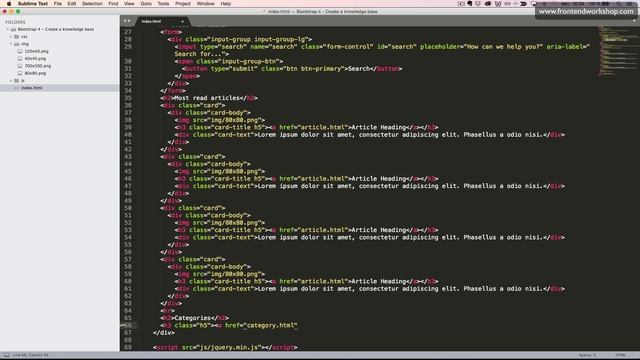Click the 120x40.png image file icon
Image resolution: width=640 pixels, height=360 pixels.
point(20,51)
